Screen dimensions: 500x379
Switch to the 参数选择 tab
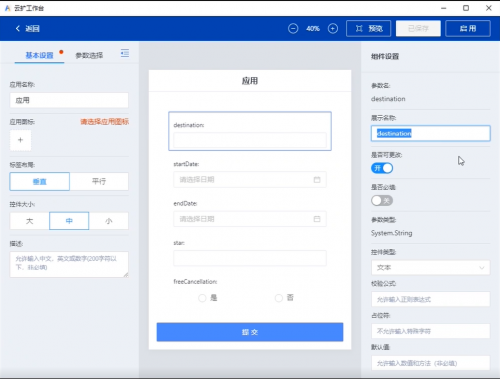click(x=89, y=55)
